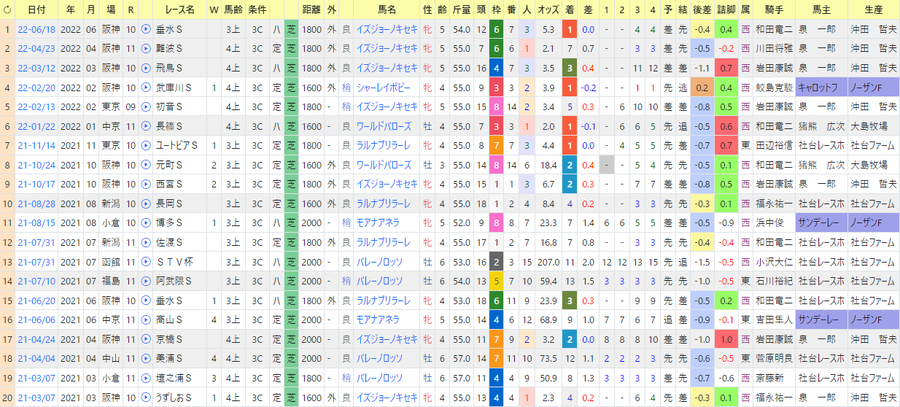Click the 馬主 column header
The image size is (900, 407).
pos(821,10)
